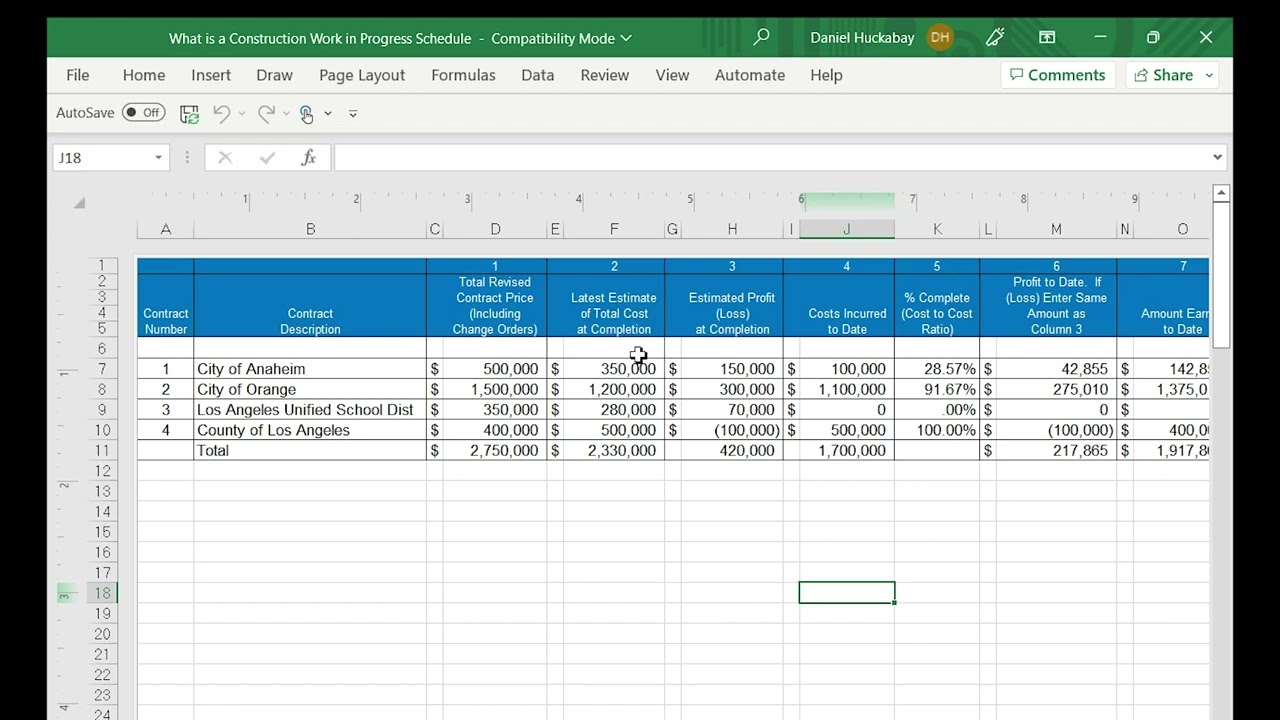
Task: Click the DH account avatar
Action: pos(940,38)
